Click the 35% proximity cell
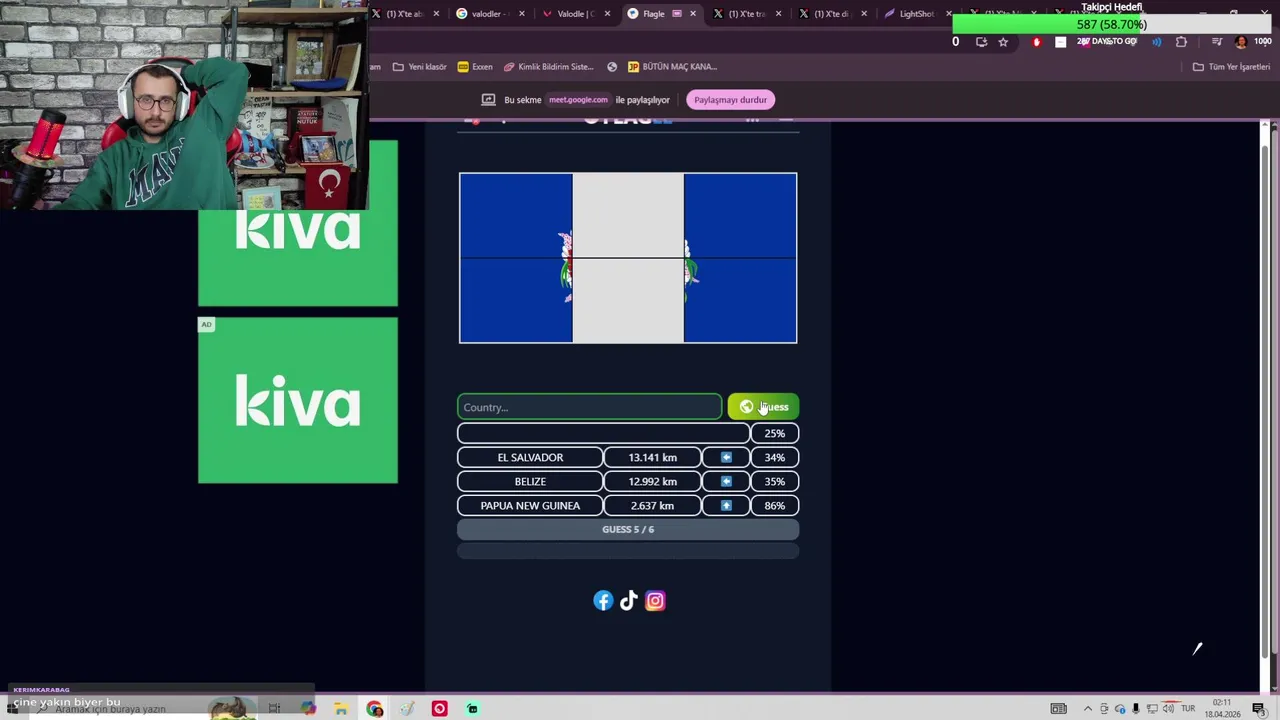Viewport: 1280px width, 720px height. (775, 481)
